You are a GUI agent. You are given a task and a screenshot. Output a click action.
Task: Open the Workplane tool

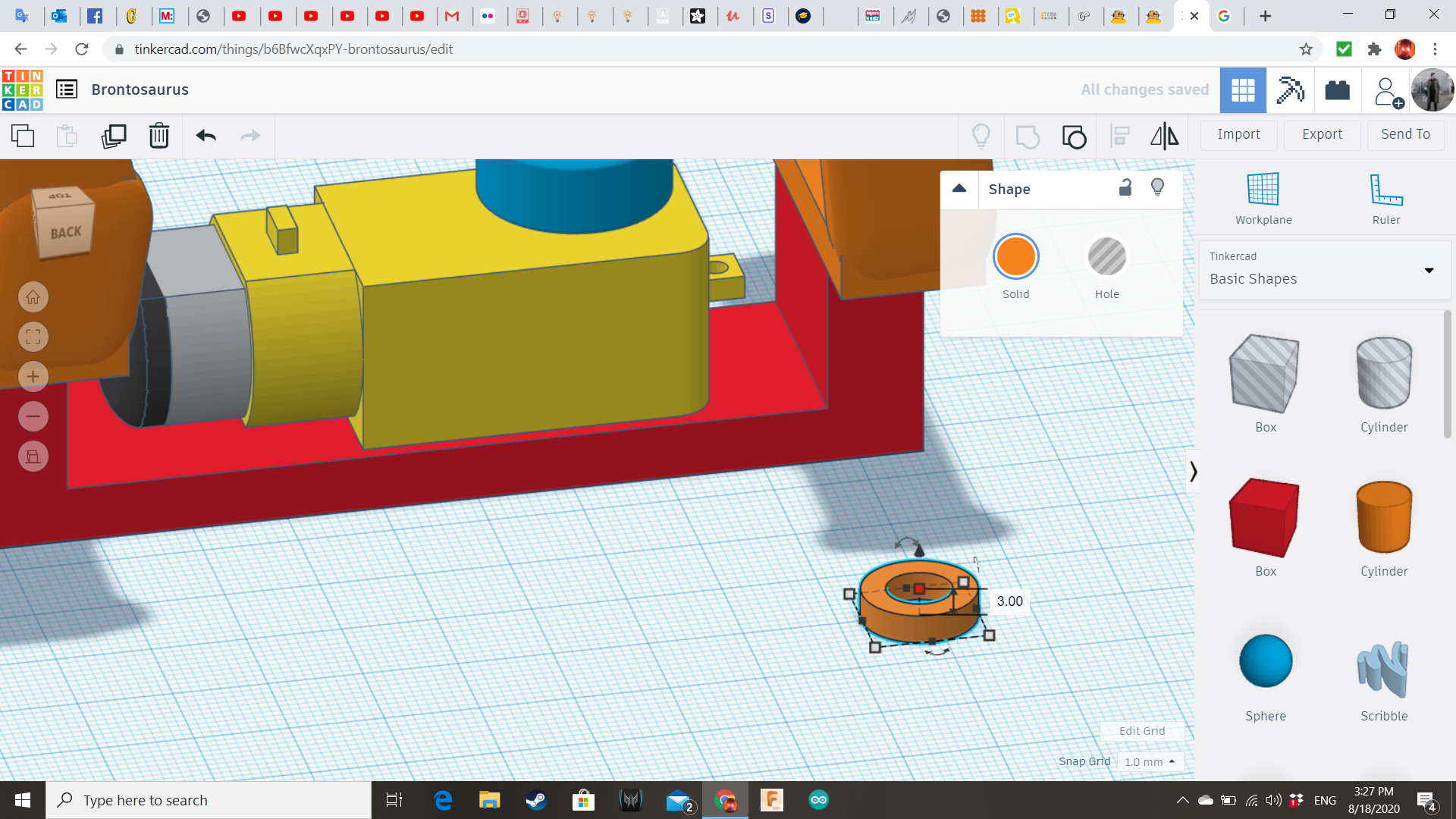pos(1262,197)
